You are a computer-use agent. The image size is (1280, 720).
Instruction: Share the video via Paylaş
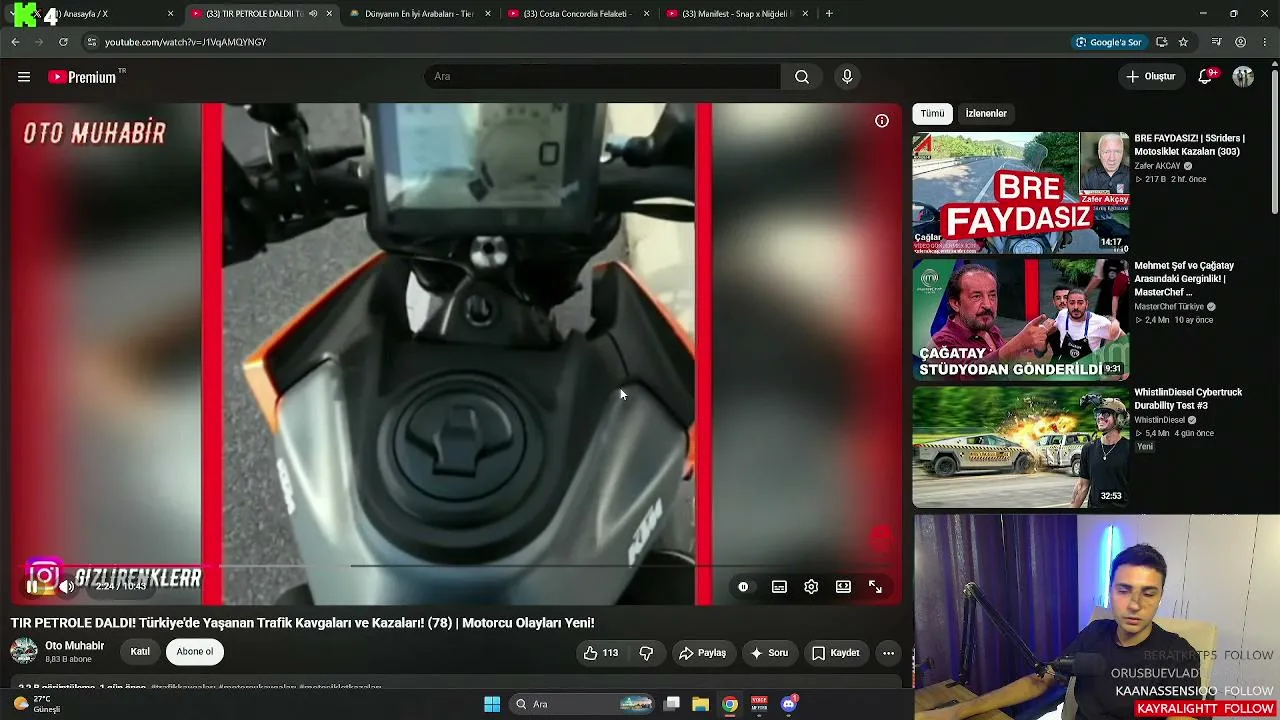click(x=703, y=653)
